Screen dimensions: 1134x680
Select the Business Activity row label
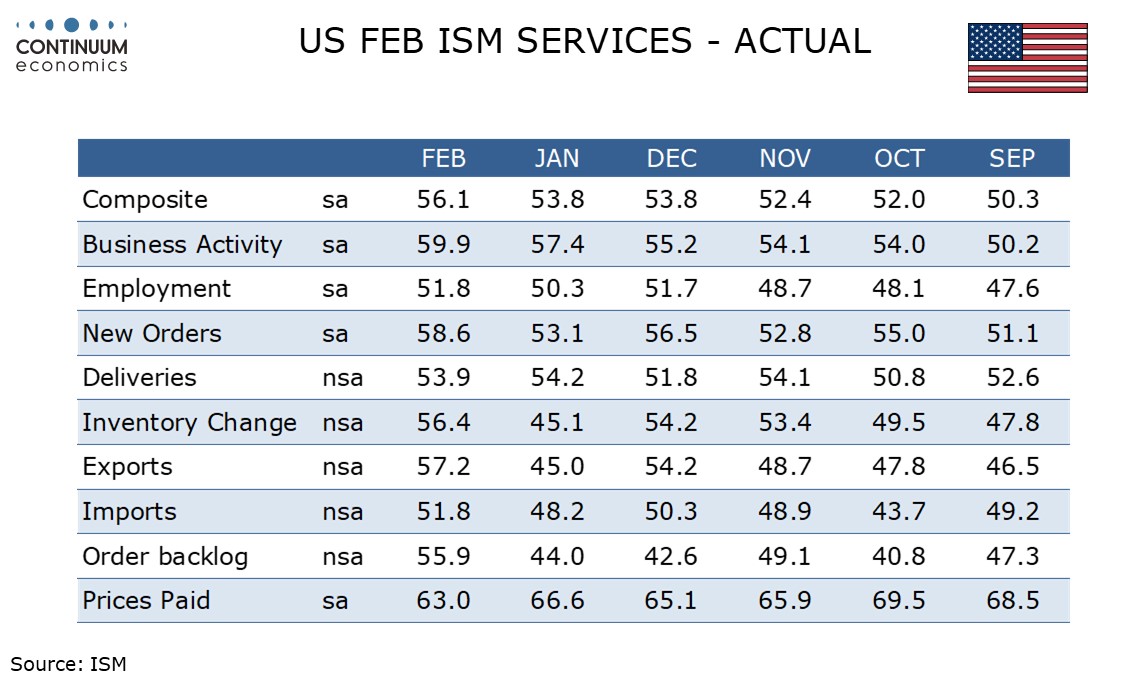pos(182,245)
